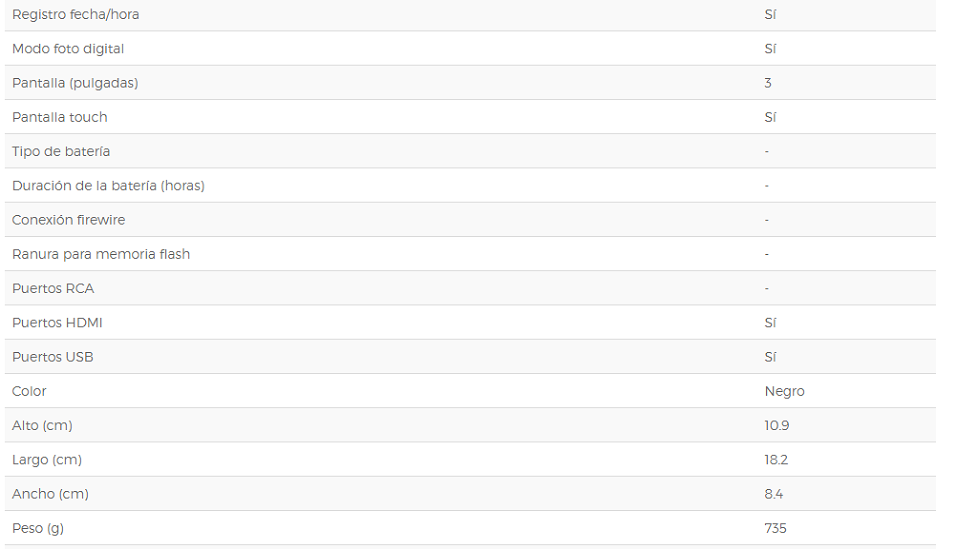Screen dimensions: 960x549
Task: Select the 'Registro fecha/hora' row label
Action: coord(75,14)
